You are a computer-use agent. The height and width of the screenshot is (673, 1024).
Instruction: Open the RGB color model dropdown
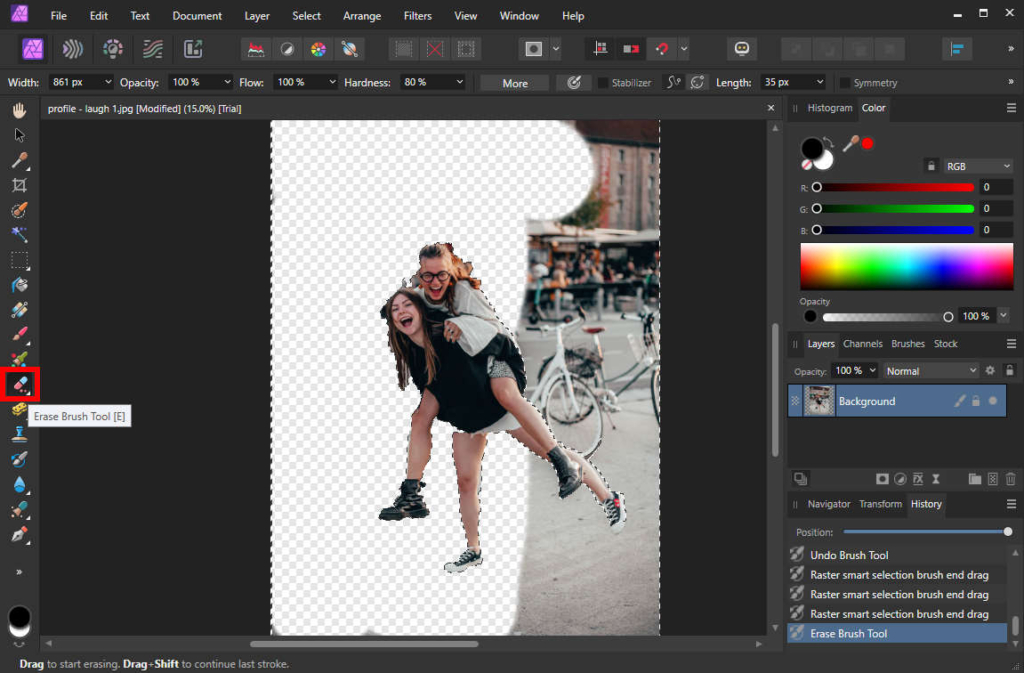pyautogui.click(x=977, y=166)
